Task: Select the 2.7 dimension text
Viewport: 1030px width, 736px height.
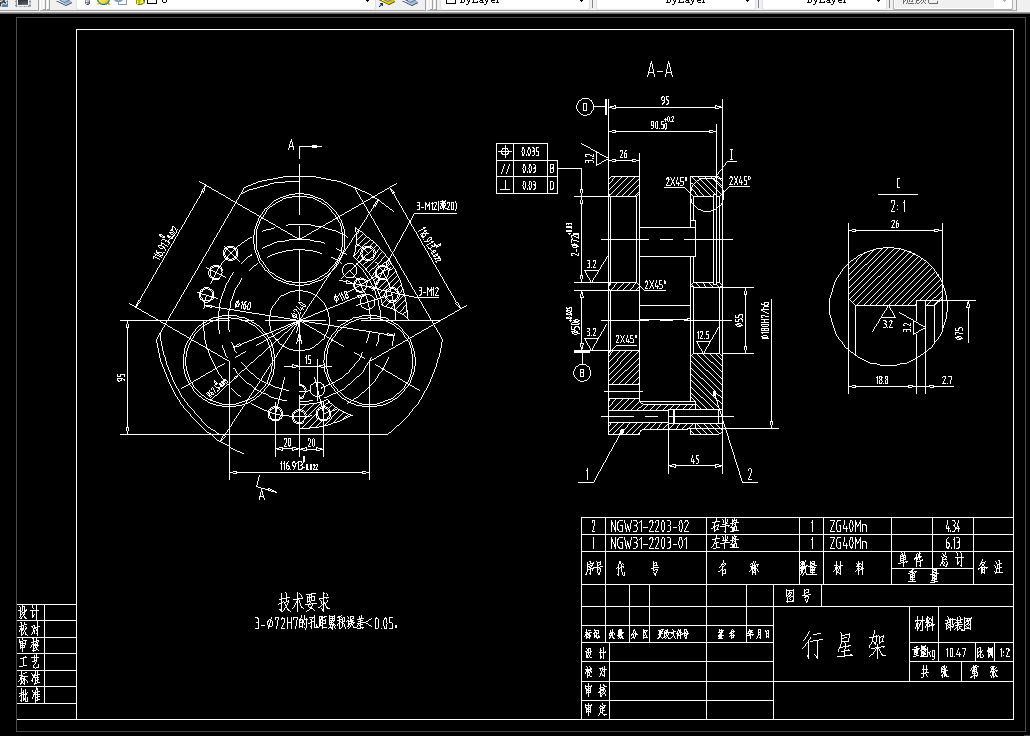Action: tap(947, 380)
